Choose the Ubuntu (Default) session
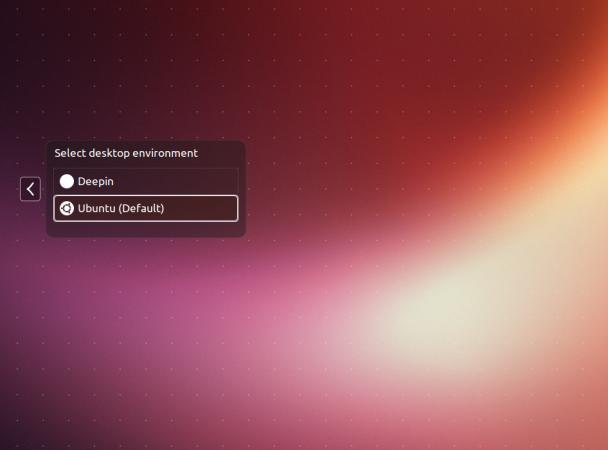 point(146,209)
